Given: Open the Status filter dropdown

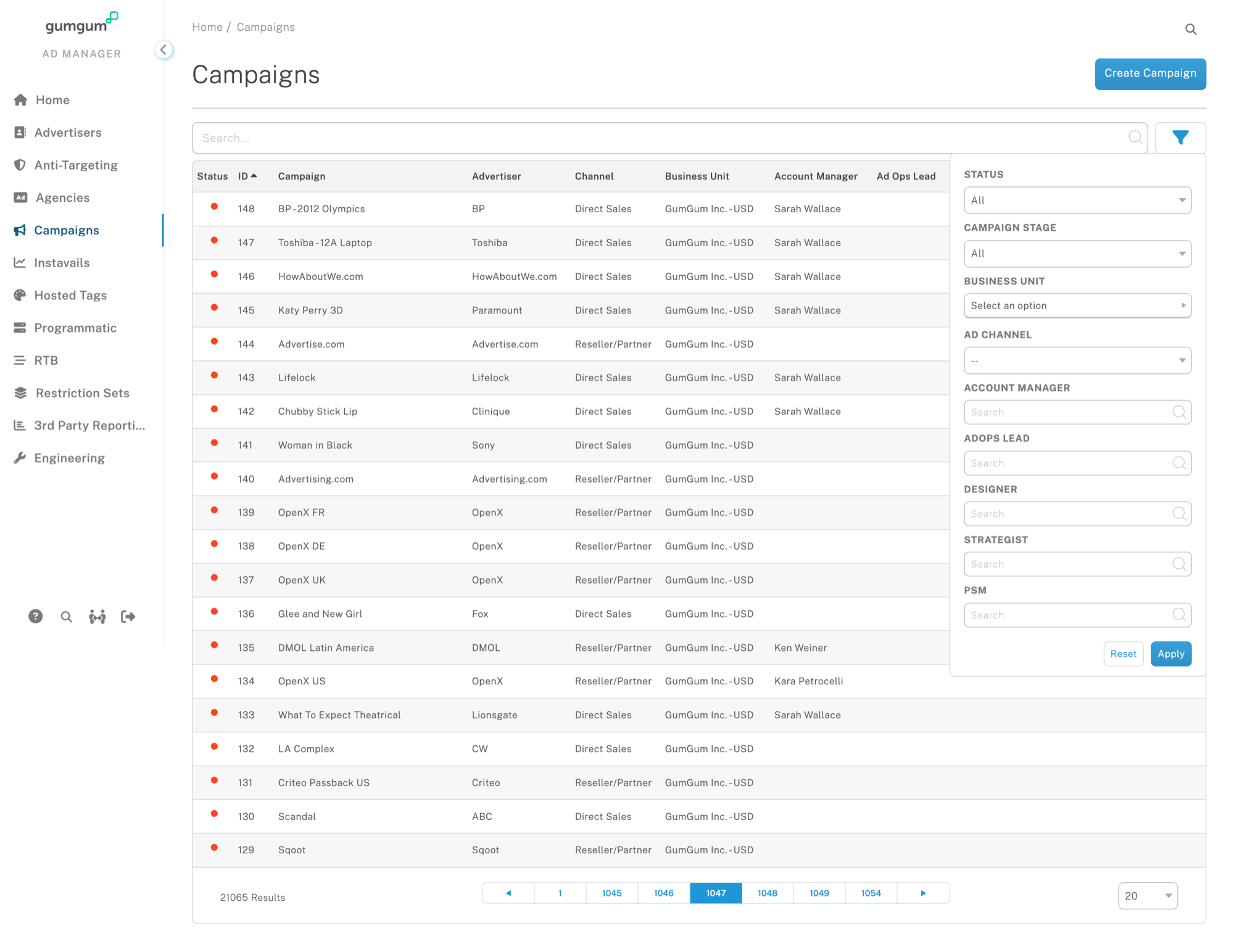Looking at the screenshot, I should [1077, 201].
